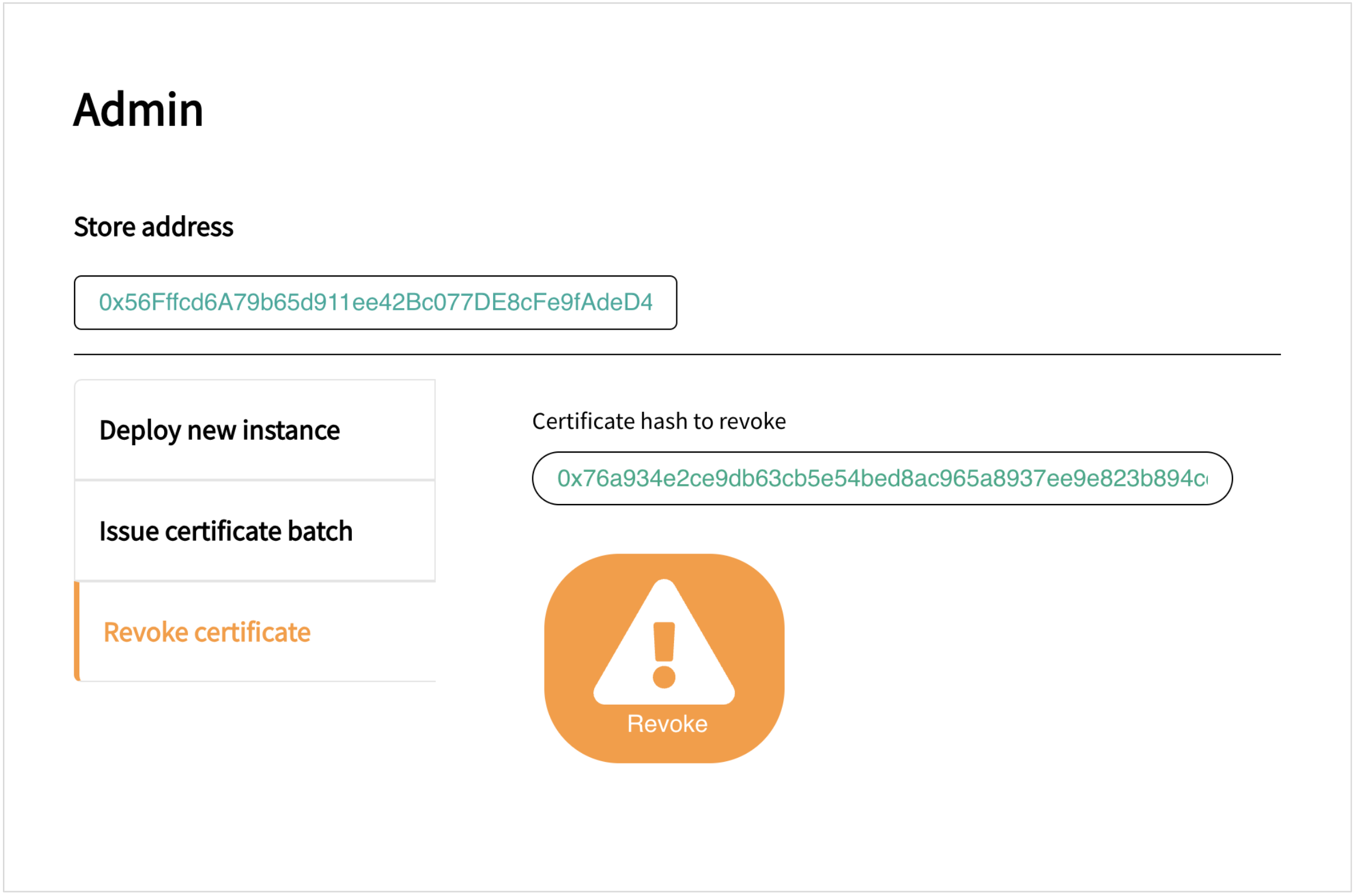Click the right end of Store address box
The height and width of the screenshot is (896, 1355).
click(x=665, y=303)
